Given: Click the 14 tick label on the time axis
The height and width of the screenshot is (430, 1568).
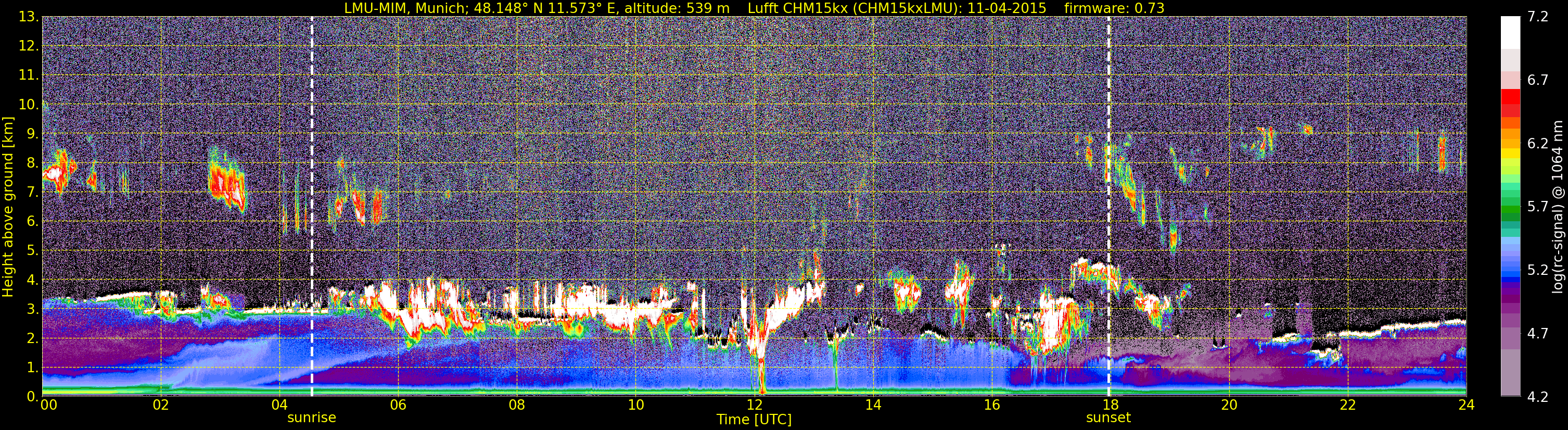Looking at the screenshot, I should (x=873, y=405).
